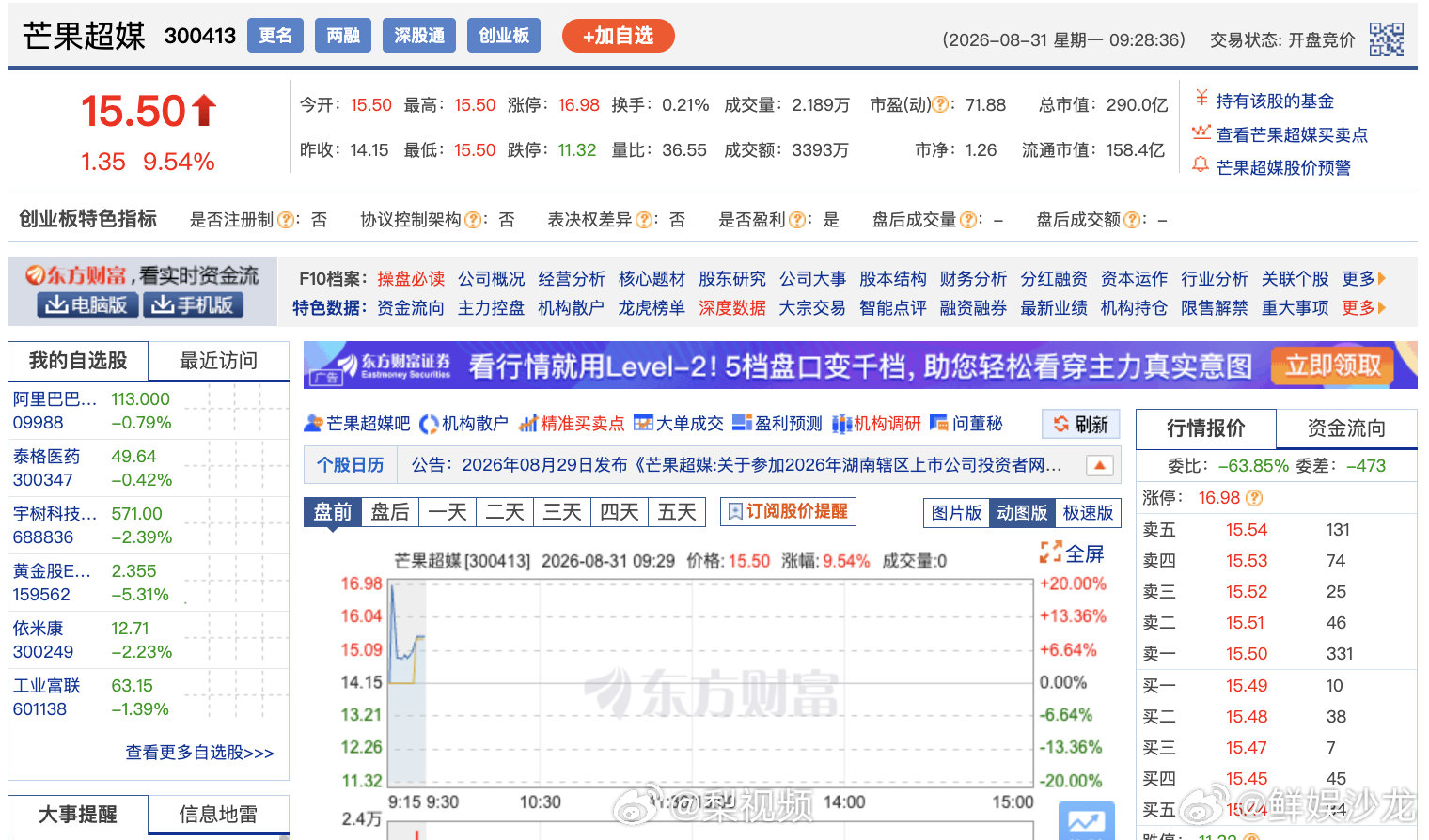Click the 两融 tag button
Screen dimensions: 1429x840
[x=343, y=36]
